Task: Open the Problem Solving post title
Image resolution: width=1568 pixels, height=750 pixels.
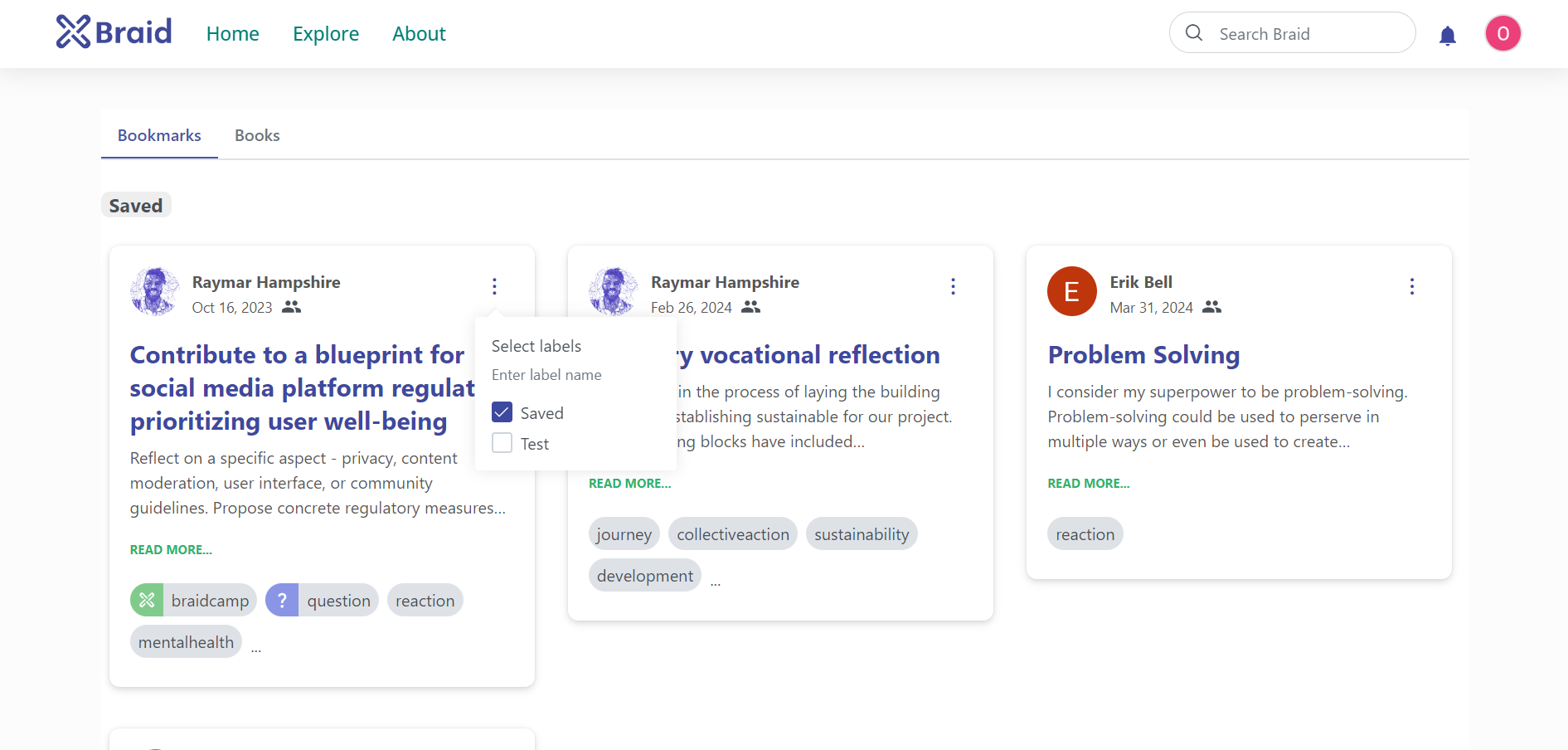Action: [1143, 355]
